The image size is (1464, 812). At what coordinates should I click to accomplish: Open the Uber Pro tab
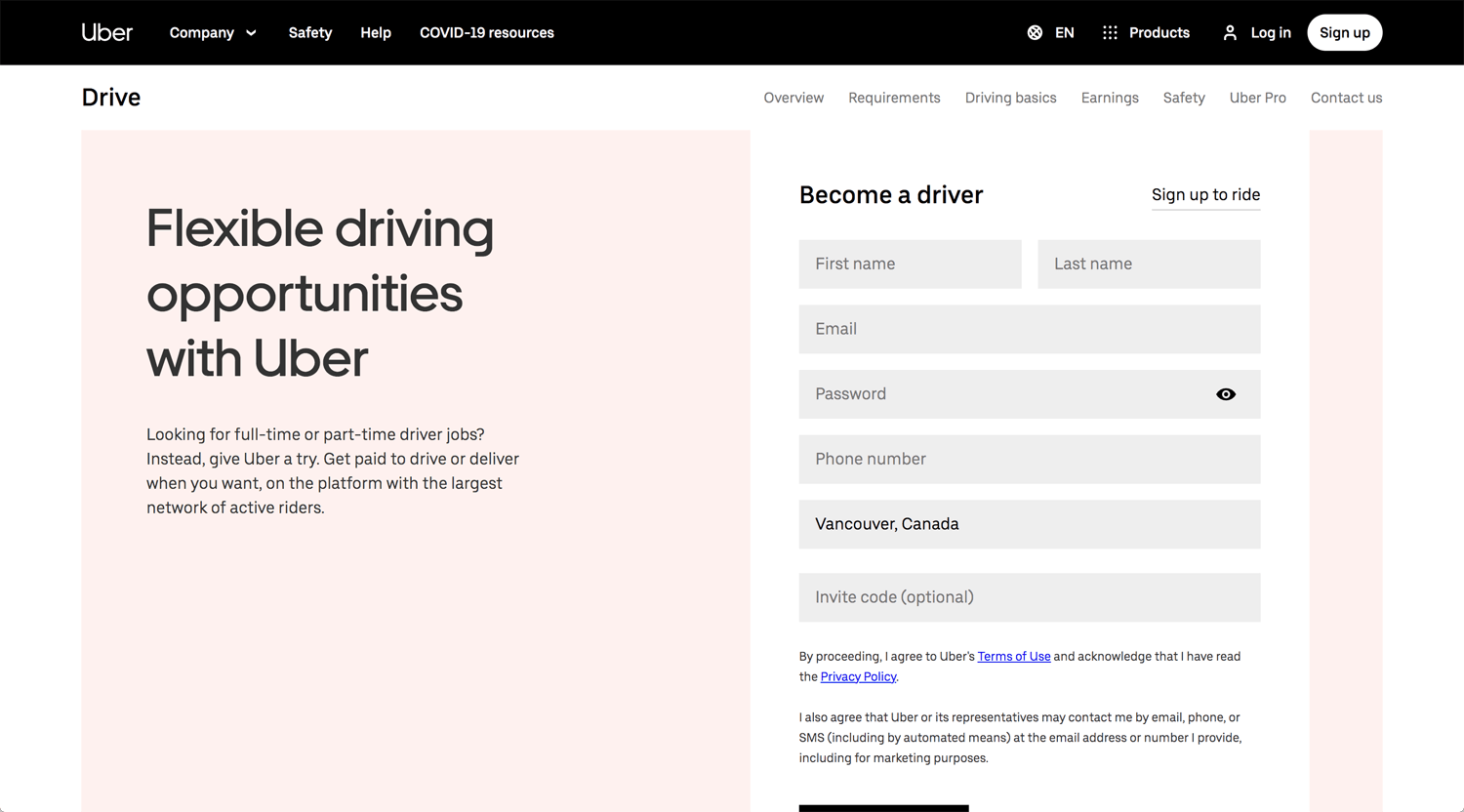tap(1258, 98)
